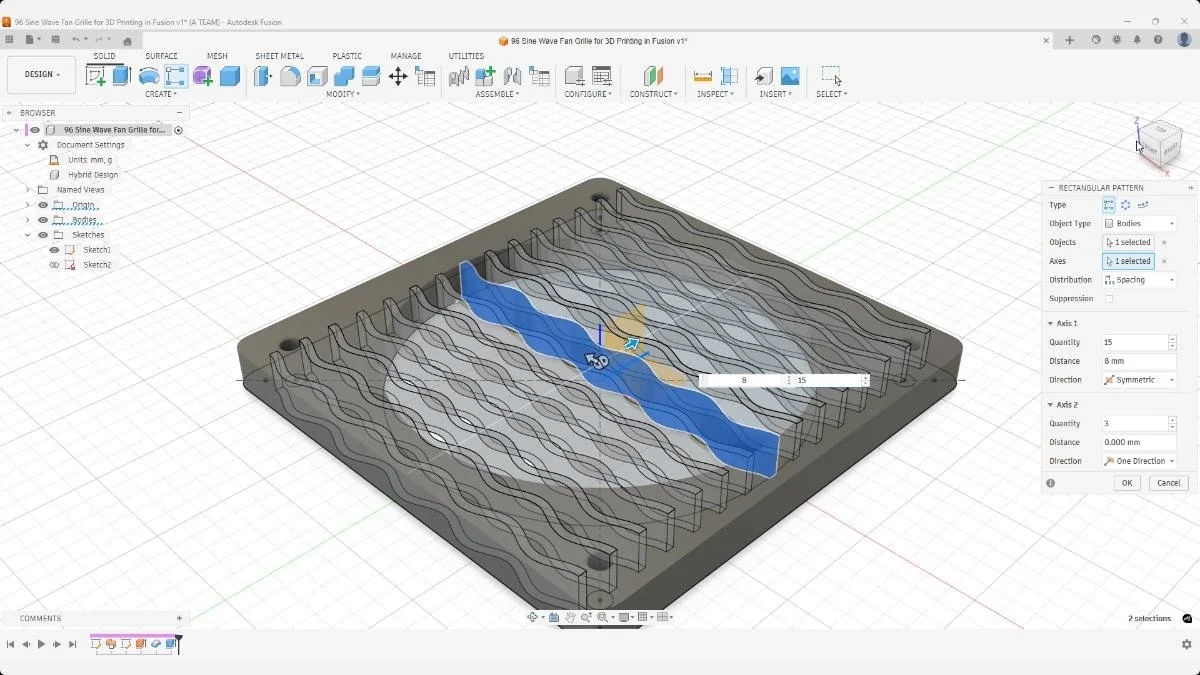Select the Combine tool
The width and height of the screenshot is (1200, 675).
pyautogui.click(x=344, y=76)
